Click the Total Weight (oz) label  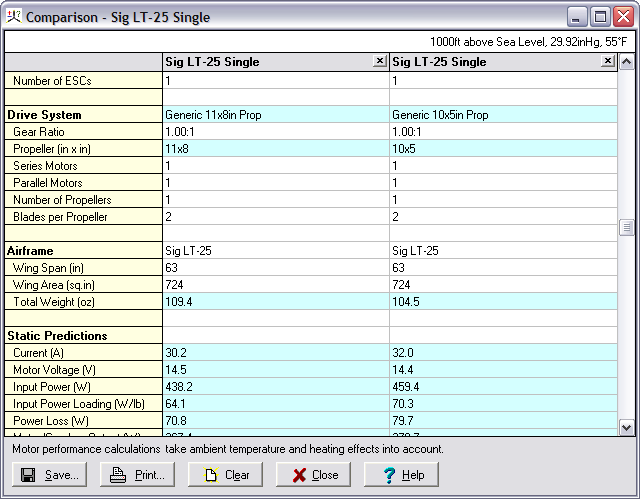[x=54, y=302]
